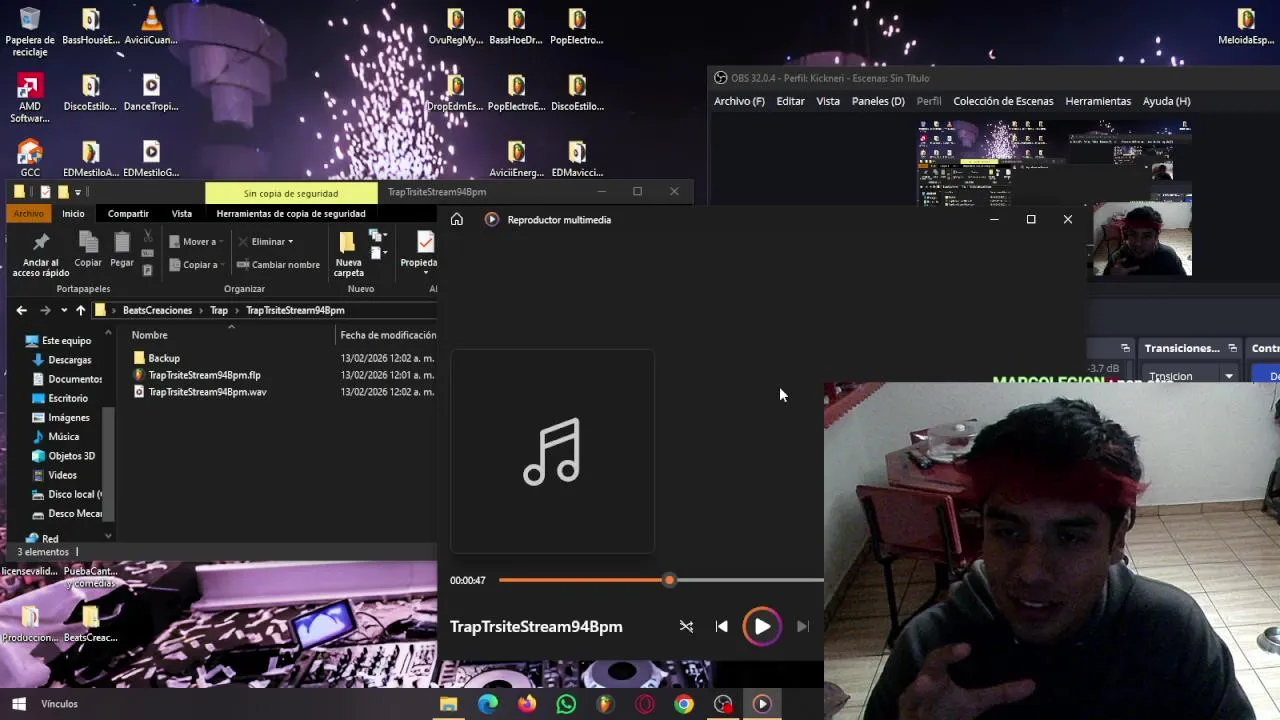This screenshot has height=720, width=1280.
Task: Open Vista menu in OBS
Action: [828, 101]
